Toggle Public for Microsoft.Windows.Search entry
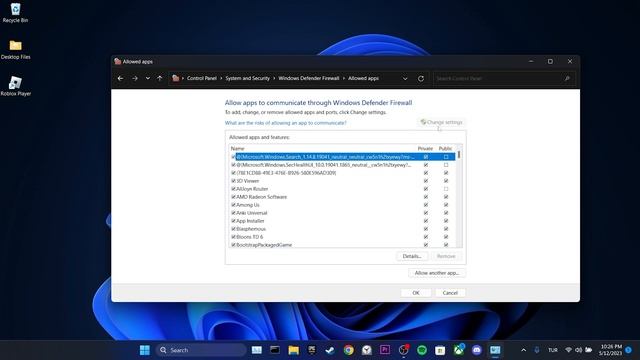This screenshot has height=360, width=640. point(446,157)
